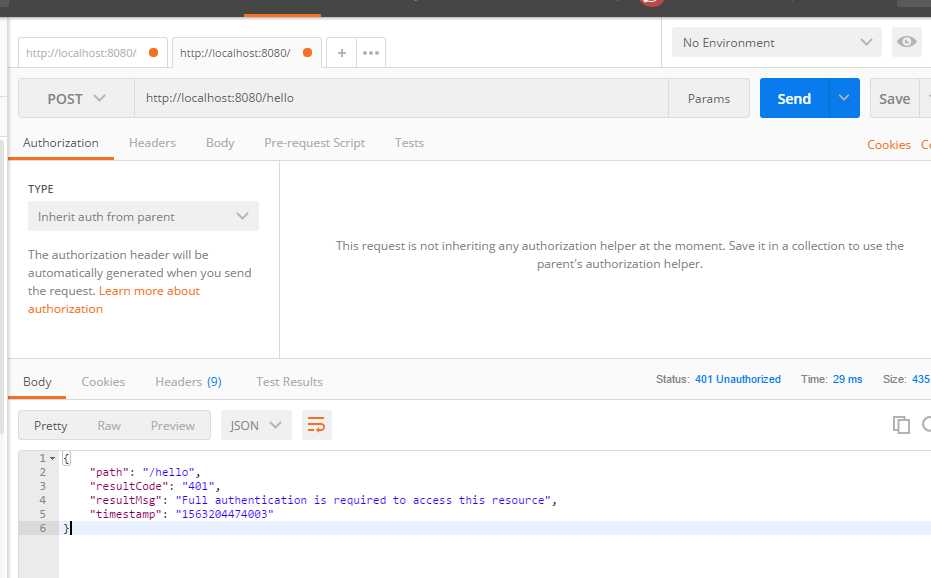Switch to the first localhost:8080 request tab
Screen dimensions: 931x578
93,53
